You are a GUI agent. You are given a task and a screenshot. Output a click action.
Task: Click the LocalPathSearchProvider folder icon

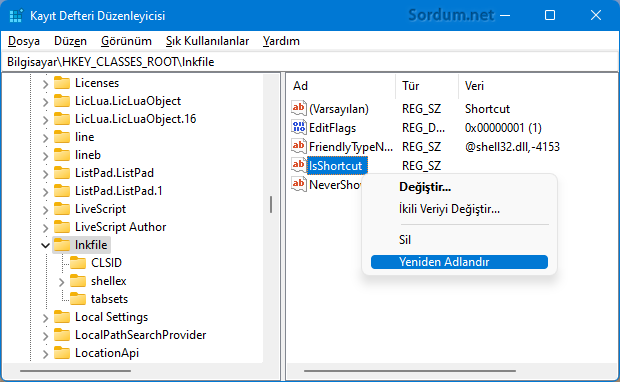click(62, 335)
